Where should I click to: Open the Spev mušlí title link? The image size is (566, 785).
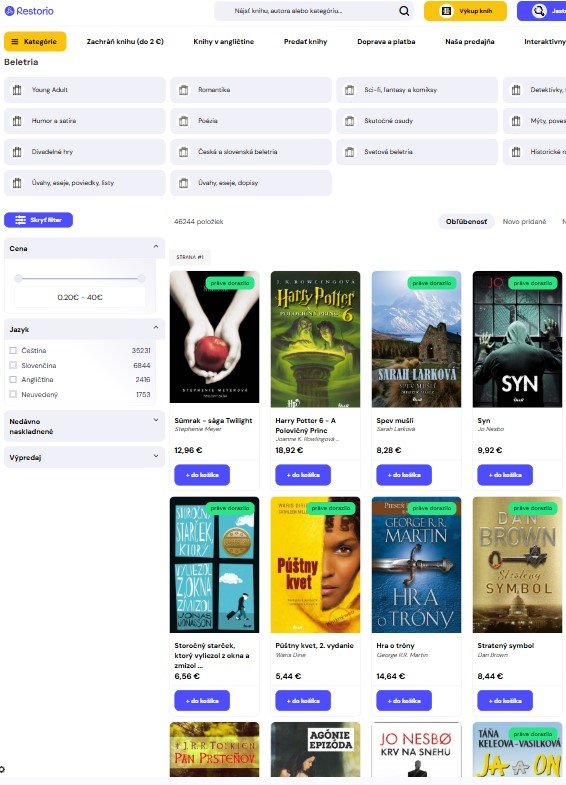coord(395,421)
